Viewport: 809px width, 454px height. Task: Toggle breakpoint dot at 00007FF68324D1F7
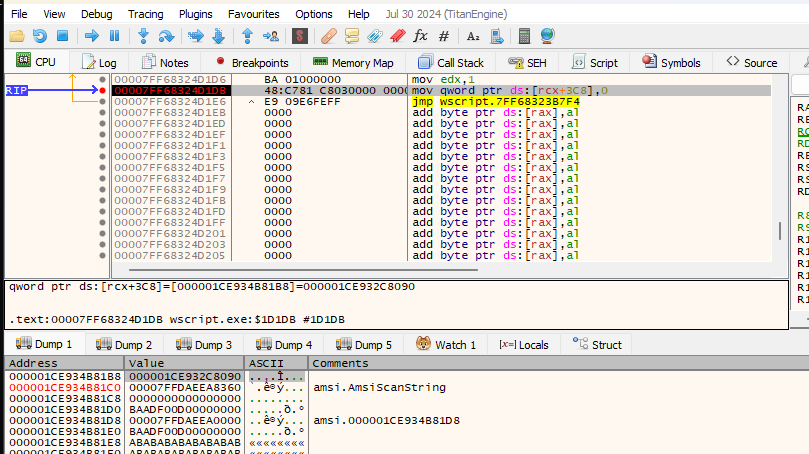tap(102, 179)
